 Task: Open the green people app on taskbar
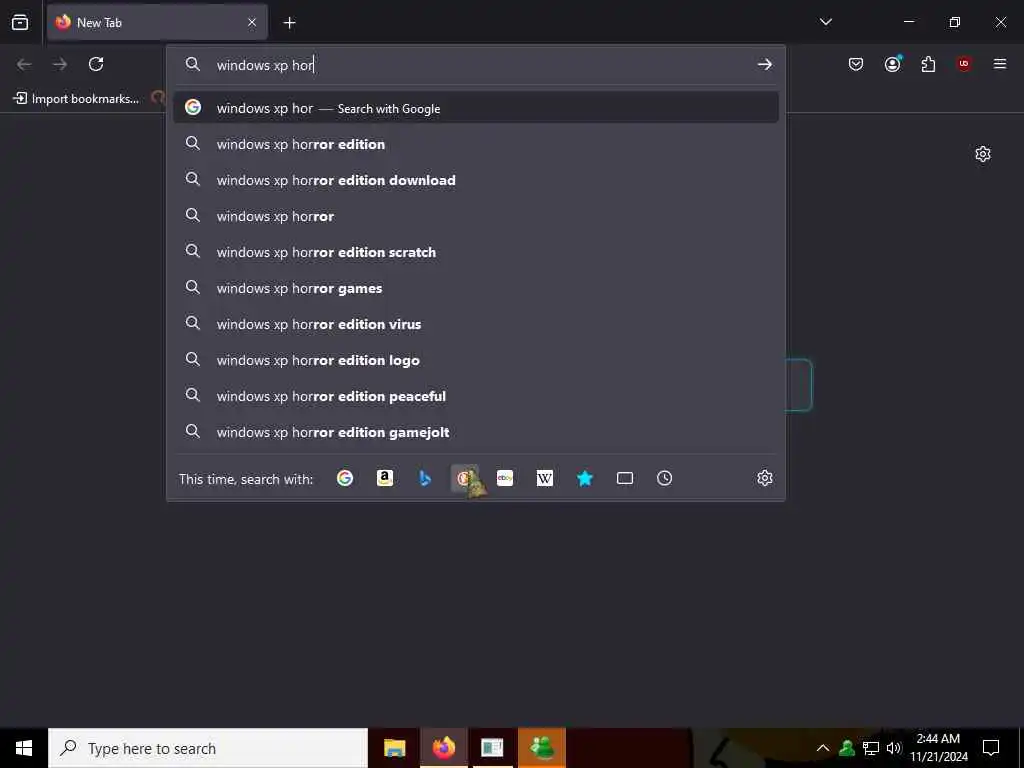tap(542, 748)
